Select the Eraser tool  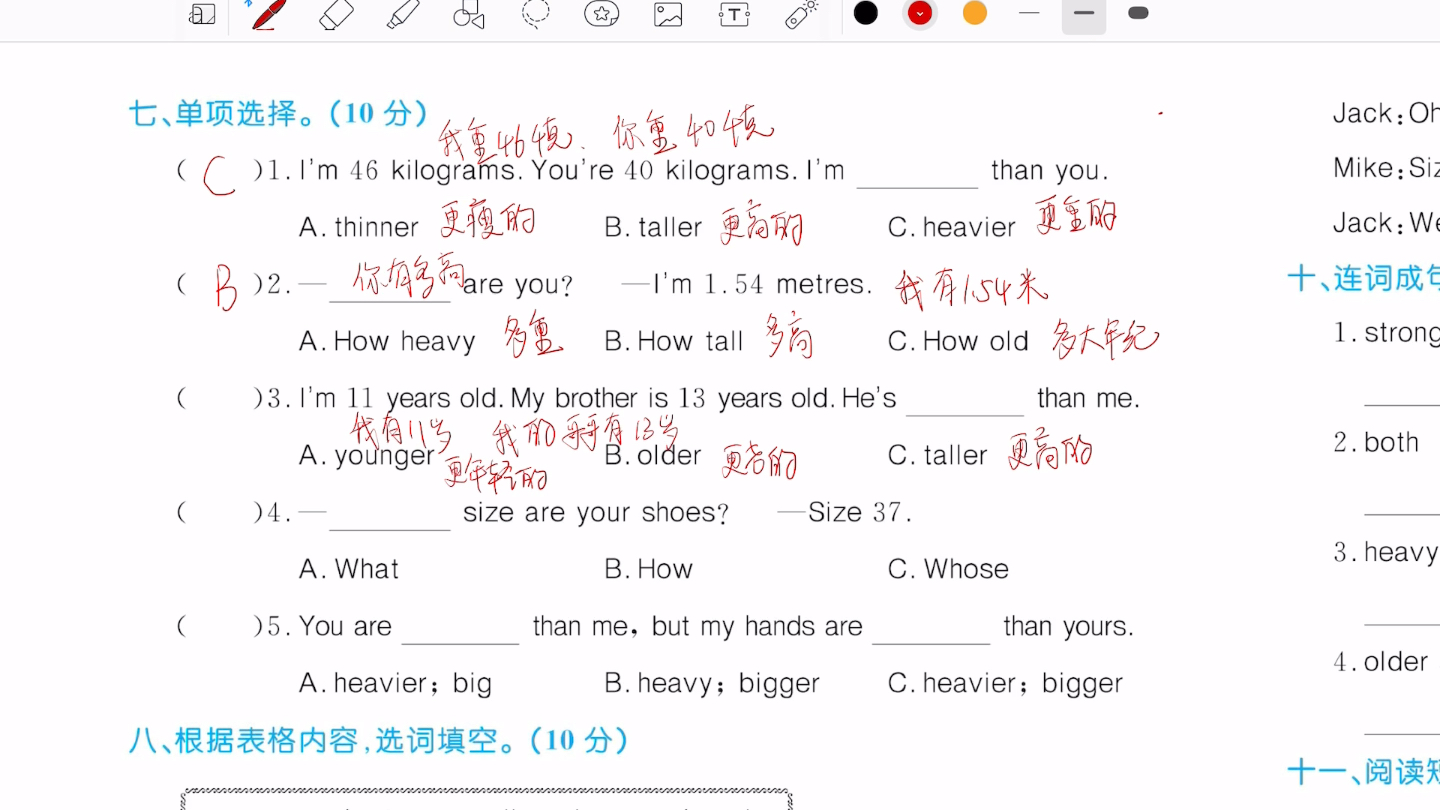pos(336,14)
